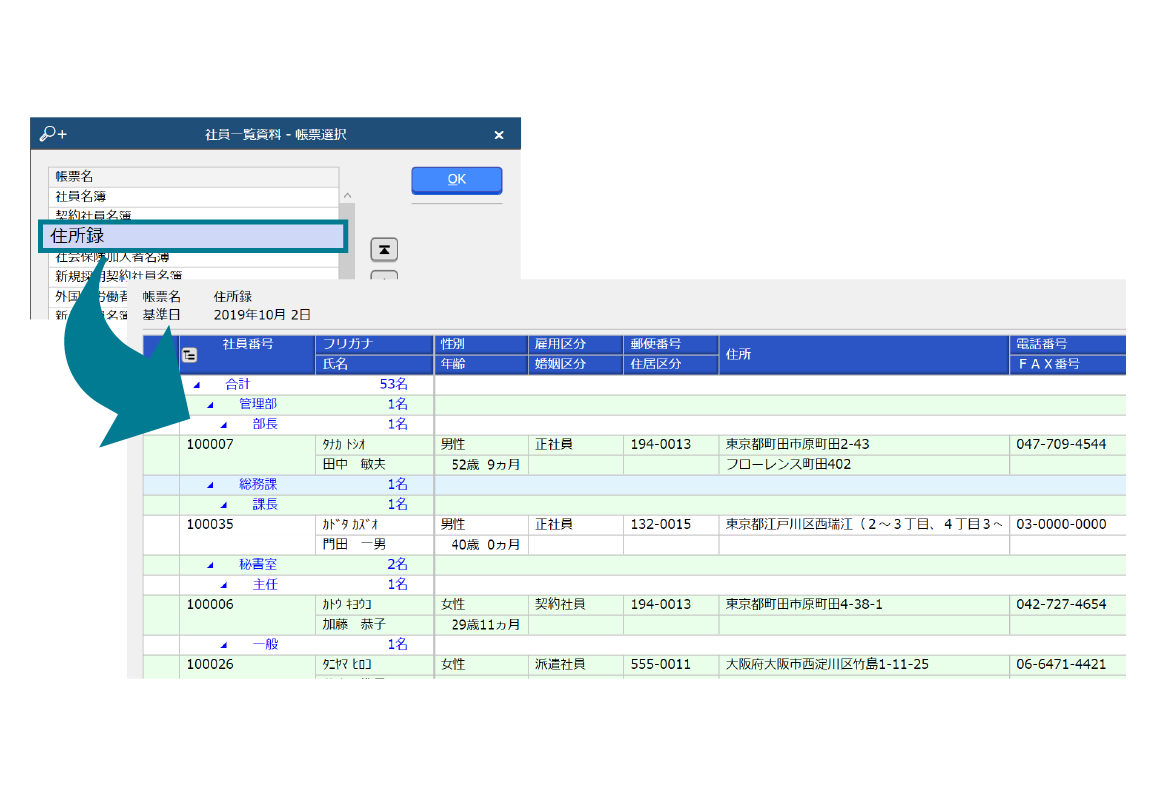The width and height of the screenshot is (1156, 796).
Task: Click the 電話番号 column header
Action: (x=1068, y=344)
